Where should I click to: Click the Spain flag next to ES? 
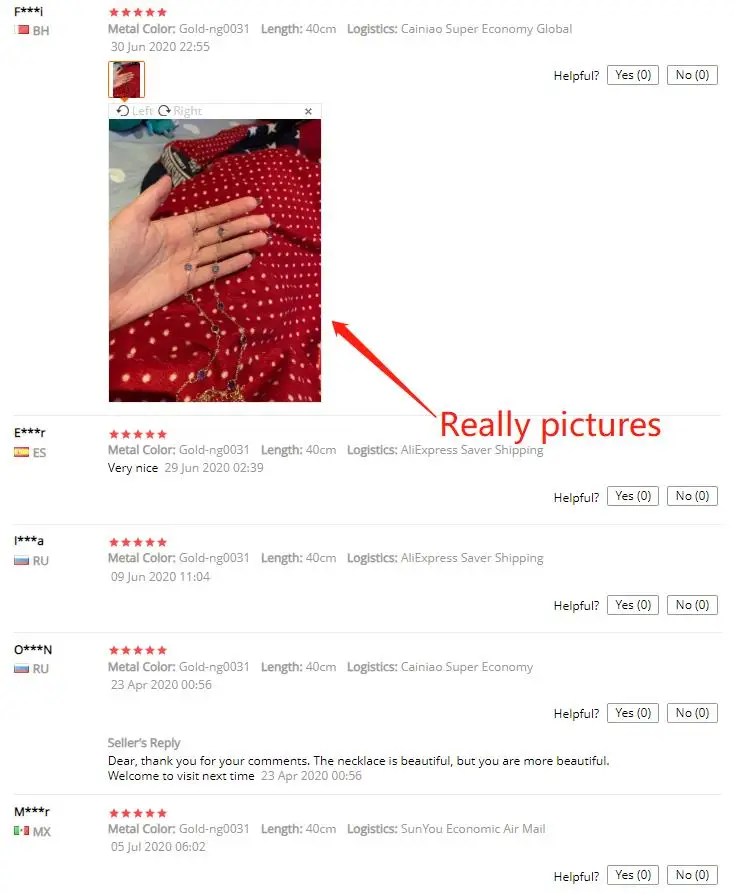tap(22, 452)
